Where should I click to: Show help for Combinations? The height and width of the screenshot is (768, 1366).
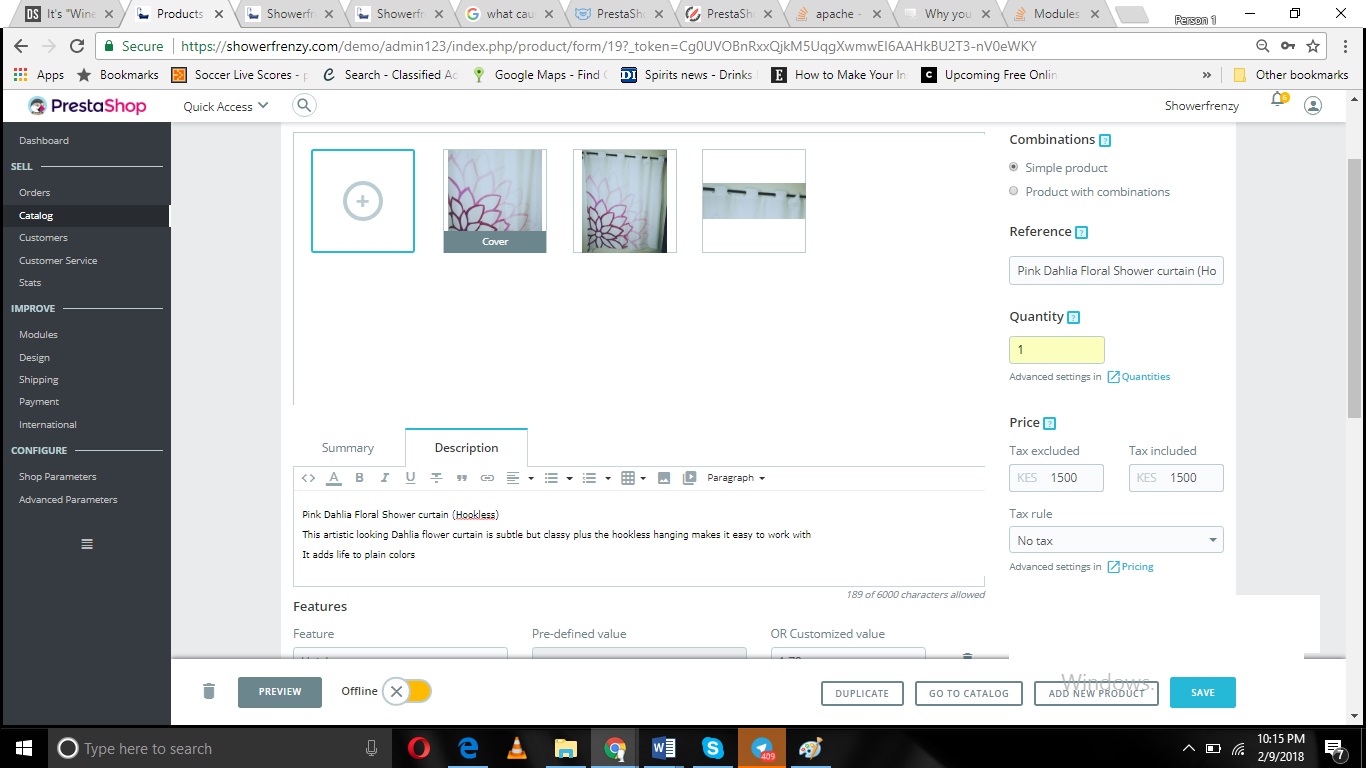click(1105, 141)
